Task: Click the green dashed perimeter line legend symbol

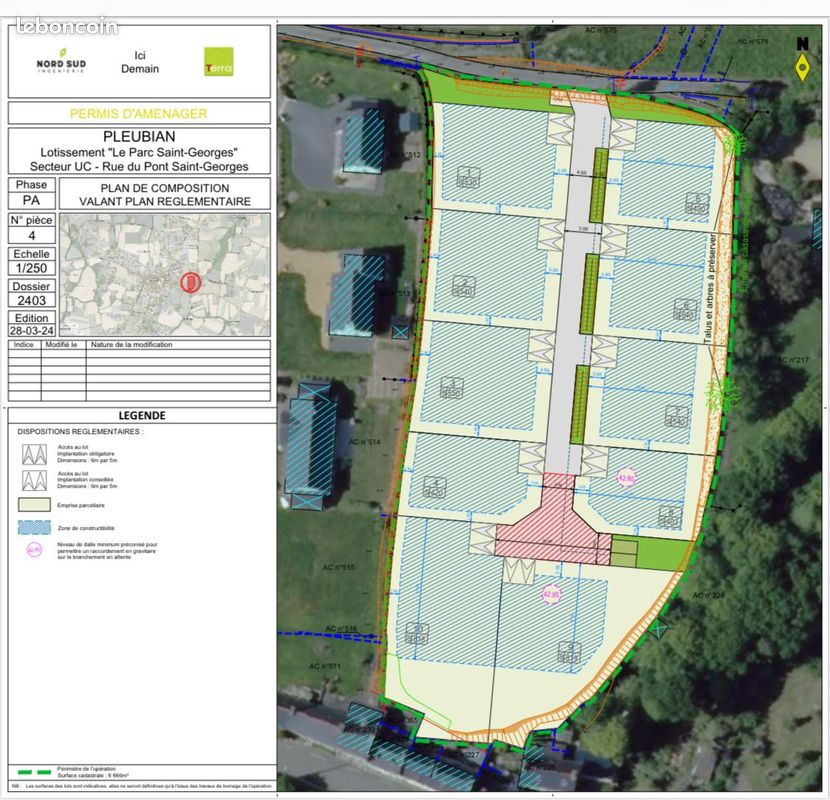Action: click(34, 772)
